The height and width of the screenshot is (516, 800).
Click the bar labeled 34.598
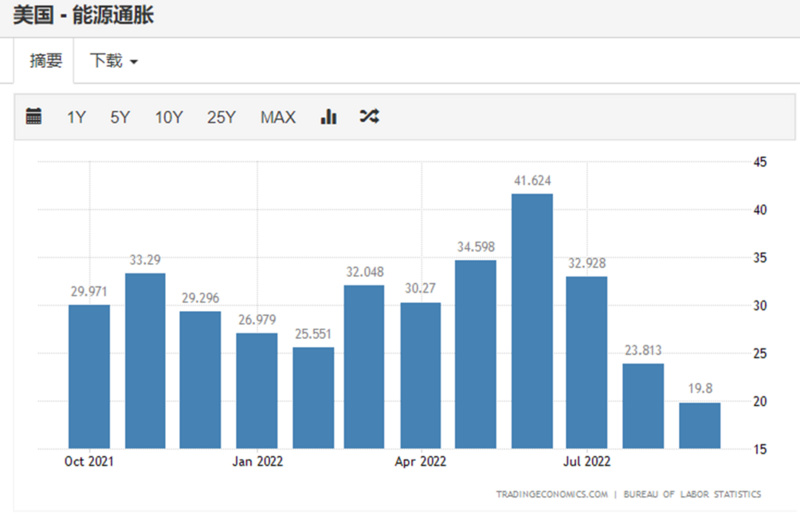(476, 354)
